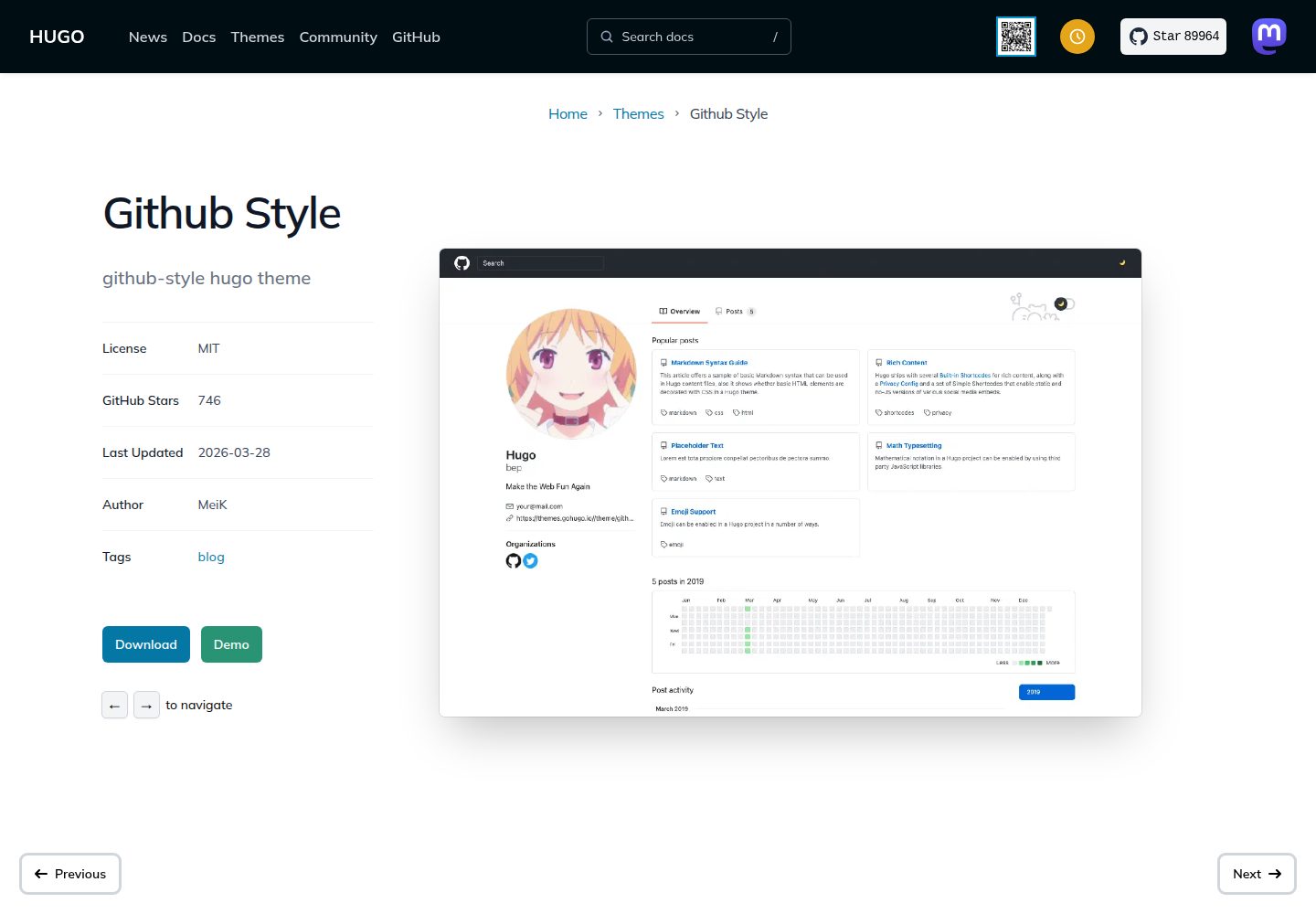Screen dimensions: 1316x914
Task: Open the Community menu item
Action: 338,37
